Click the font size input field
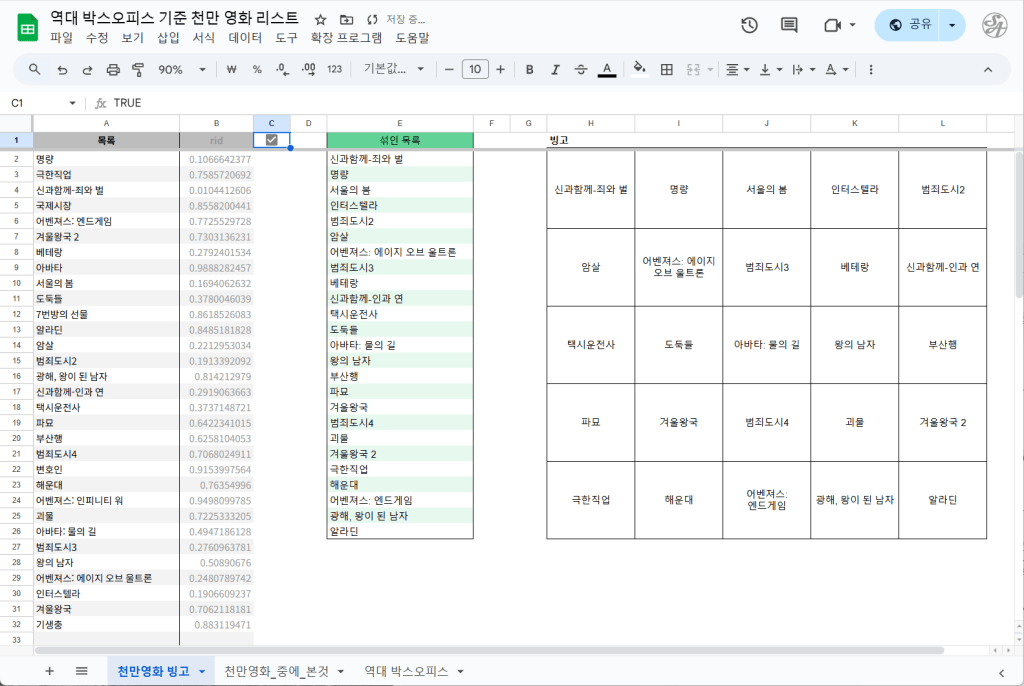 coord(474,70)
